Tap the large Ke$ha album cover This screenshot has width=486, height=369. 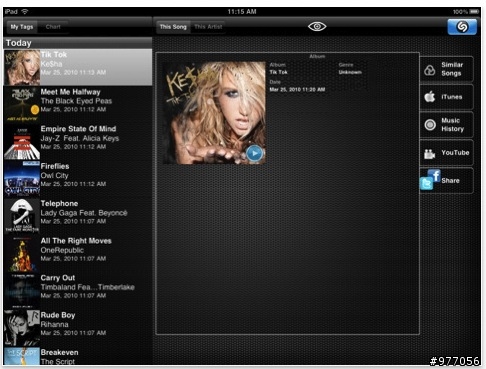(x=214, y=113)
